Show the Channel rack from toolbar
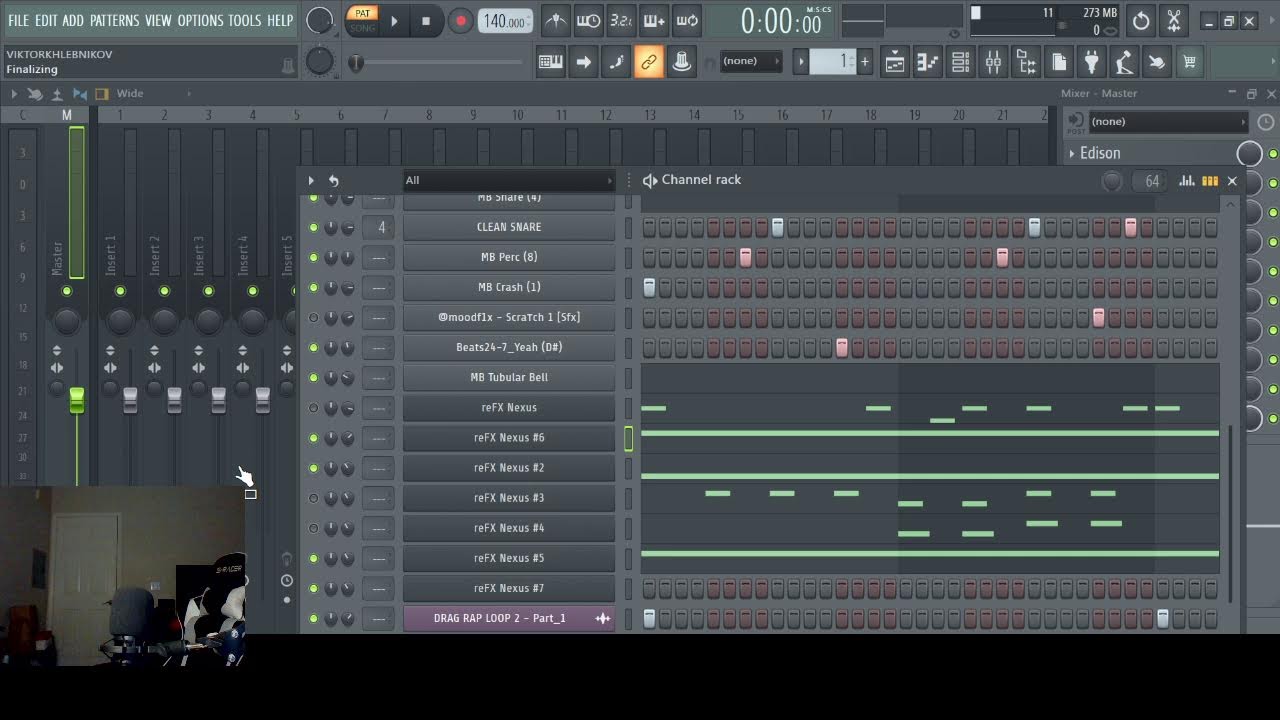1280x720 pixels. (960, 62)
